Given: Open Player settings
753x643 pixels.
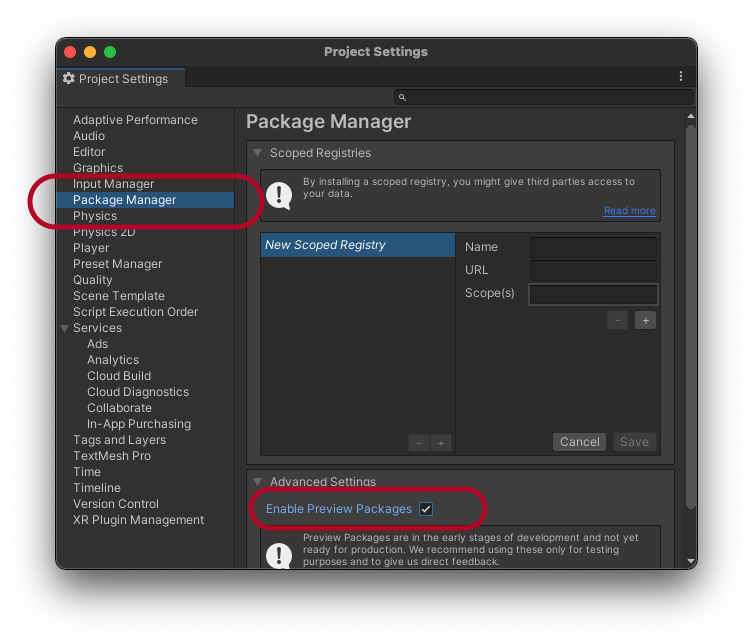Looking at the screenshot, I should tap(91, 248).
